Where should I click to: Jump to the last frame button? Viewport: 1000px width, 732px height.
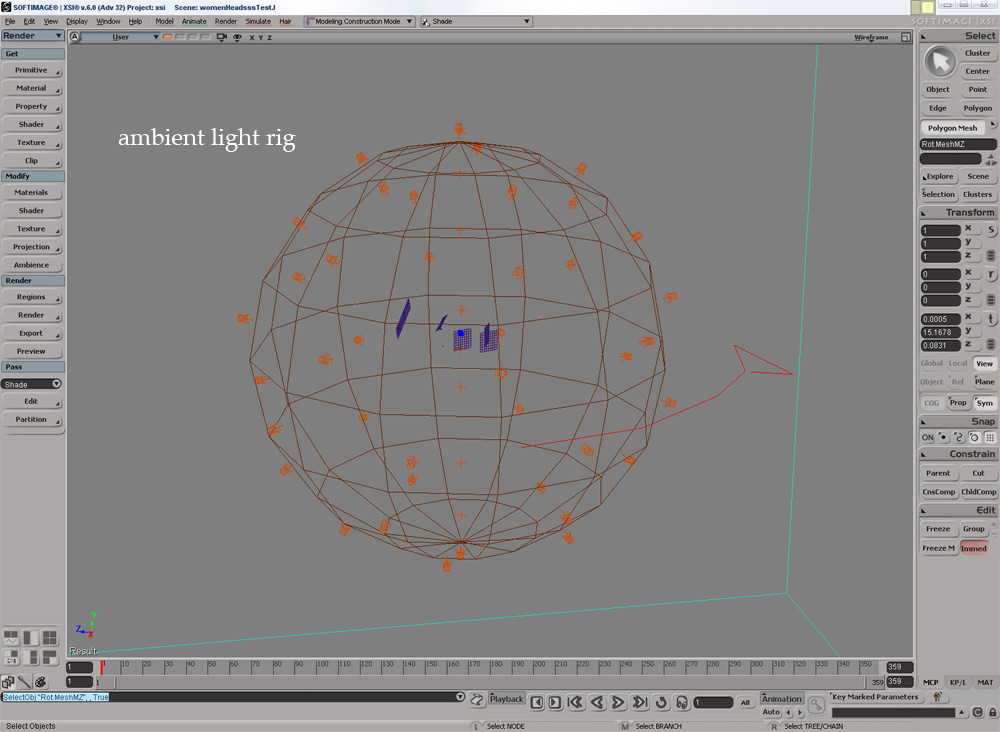(640, 702)
